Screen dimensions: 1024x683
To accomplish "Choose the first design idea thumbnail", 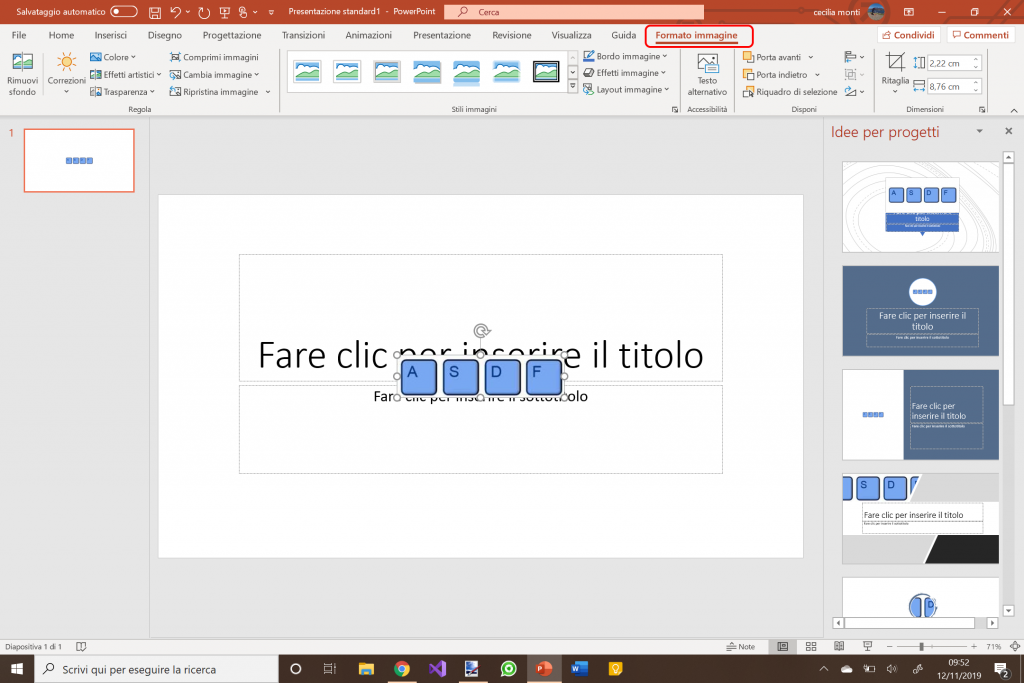I will (920, 207).
